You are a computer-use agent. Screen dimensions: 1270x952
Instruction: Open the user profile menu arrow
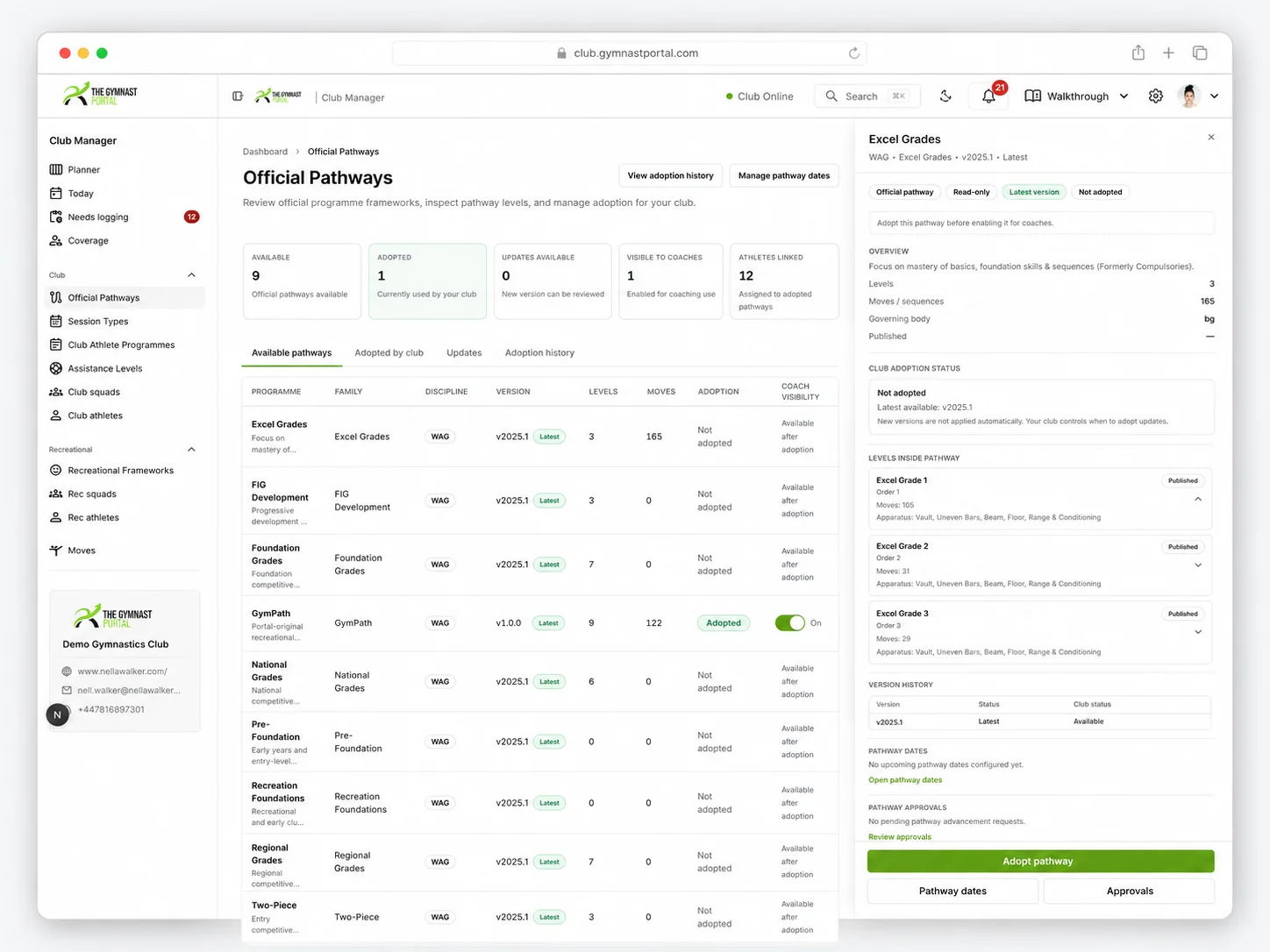pyautogui.click(x=1215, y=96)
